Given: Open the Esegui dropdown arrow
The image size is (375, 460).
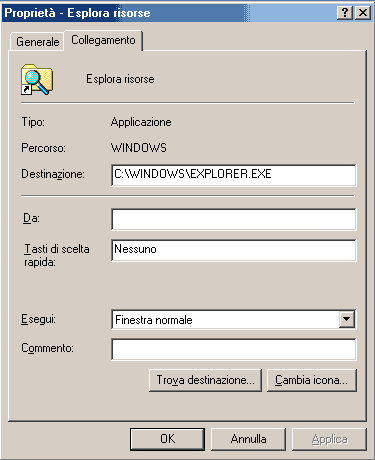Looking at the screenshot, I should [x=347, y=319].
